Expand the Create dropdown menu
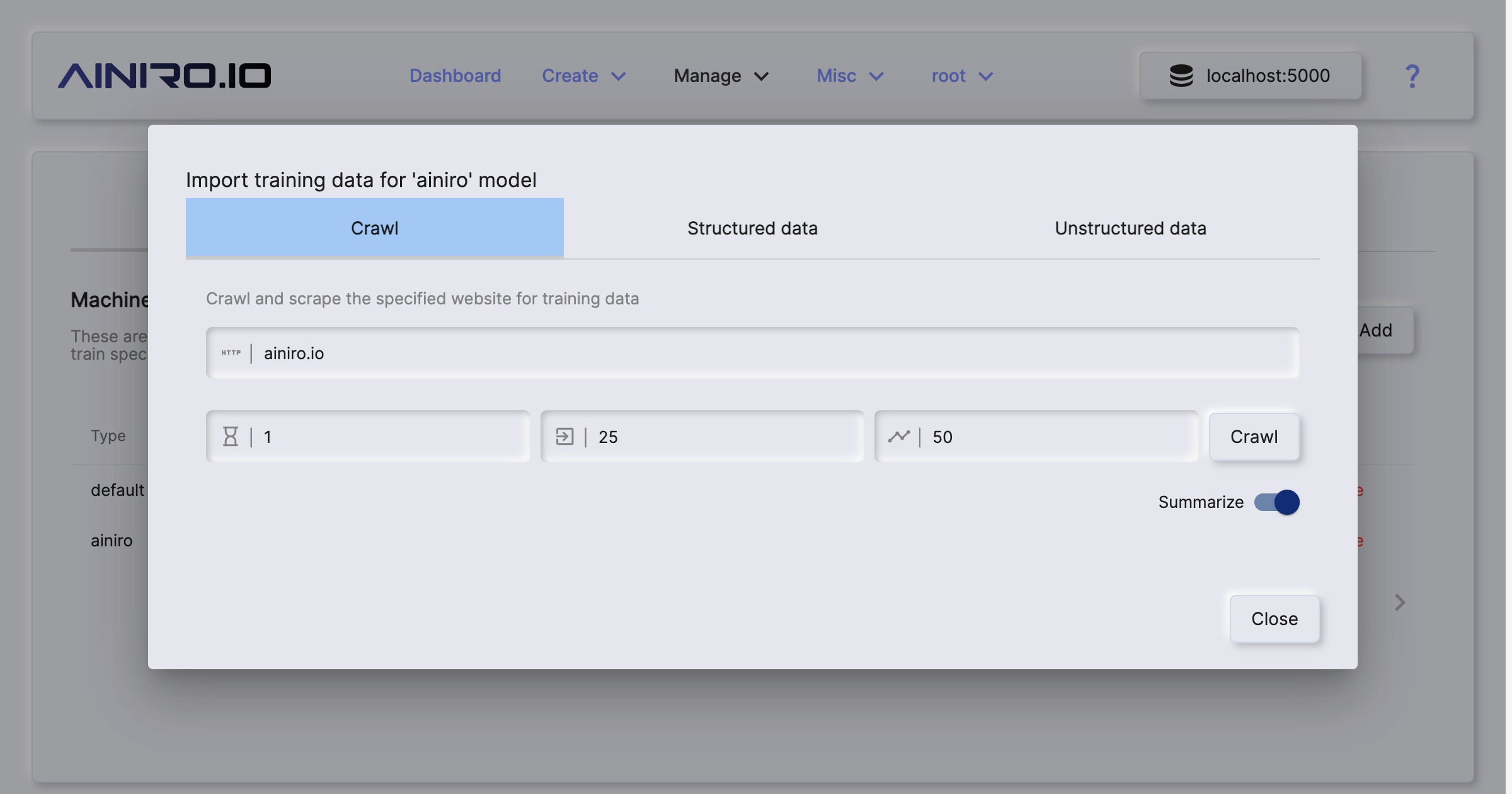 pyautogui.click(x=583, y=76)
